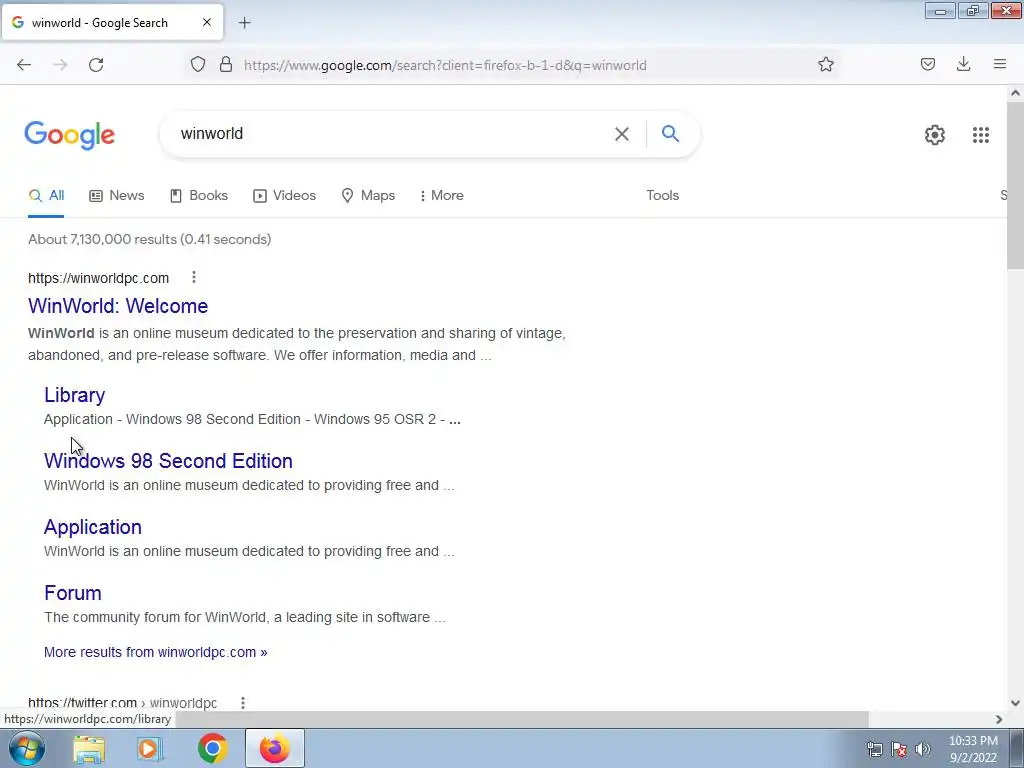Launch Google Chrome from the taskbar
1024x768 pixels.
coord(212,748)
